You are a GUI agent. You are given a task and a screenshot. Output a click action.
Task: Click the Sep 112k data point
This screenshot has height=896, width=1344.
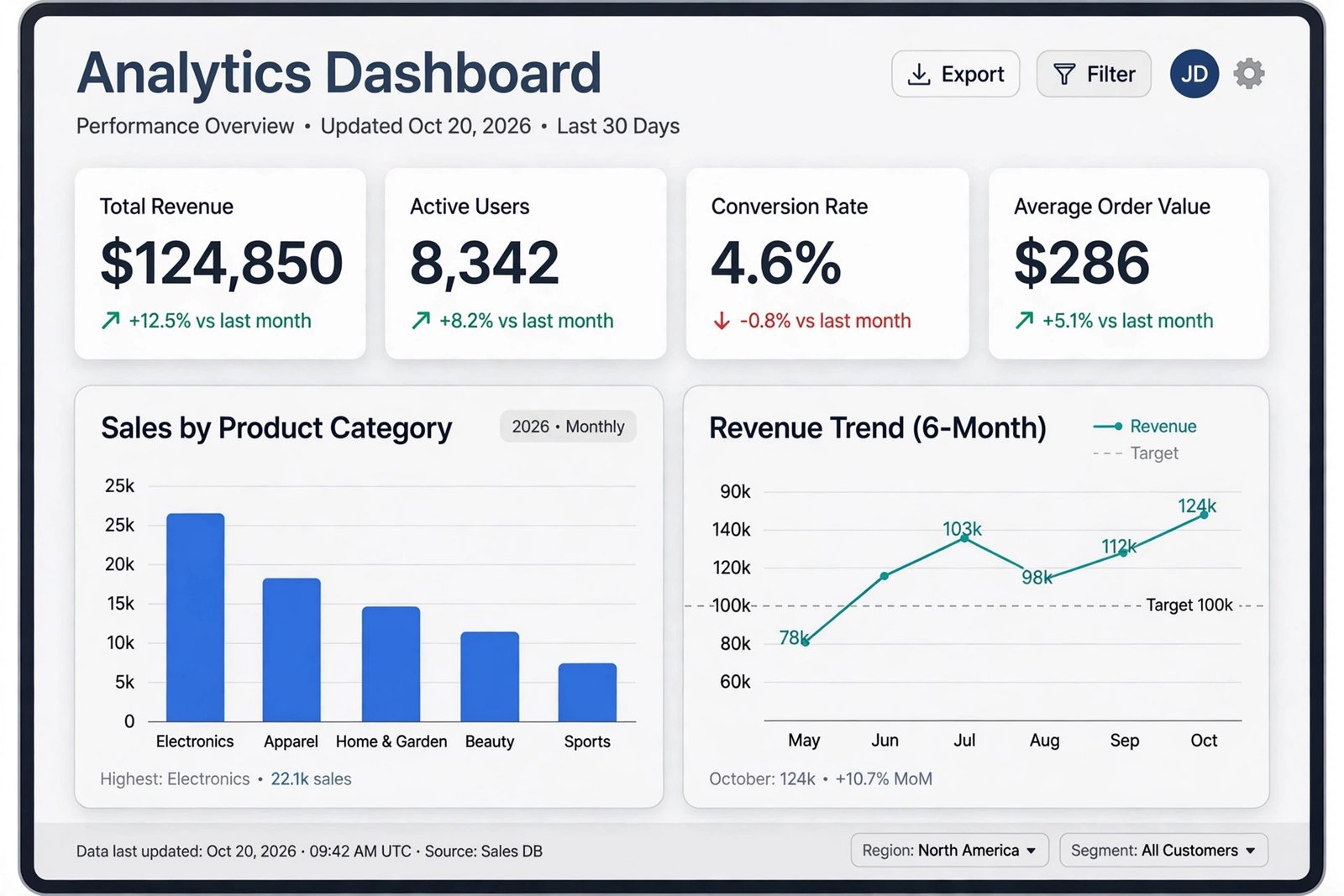point(1124,553)
